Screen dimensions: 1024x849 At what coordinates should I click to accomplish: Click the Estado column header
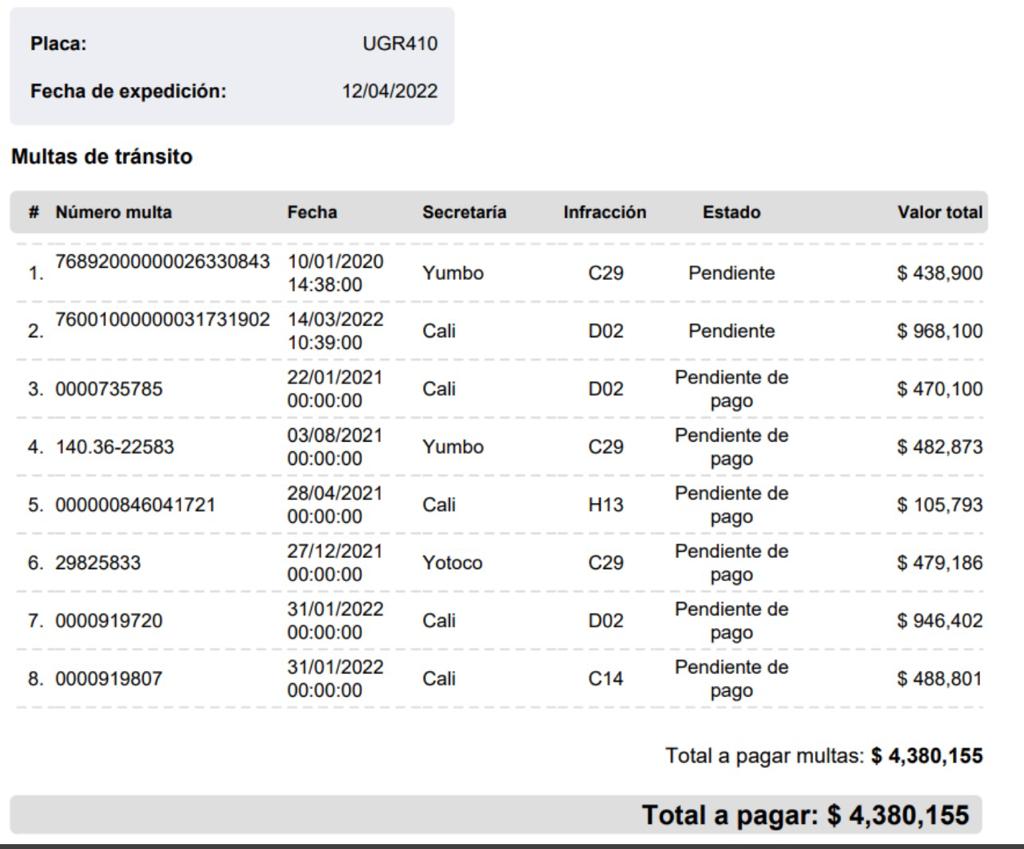731,212
